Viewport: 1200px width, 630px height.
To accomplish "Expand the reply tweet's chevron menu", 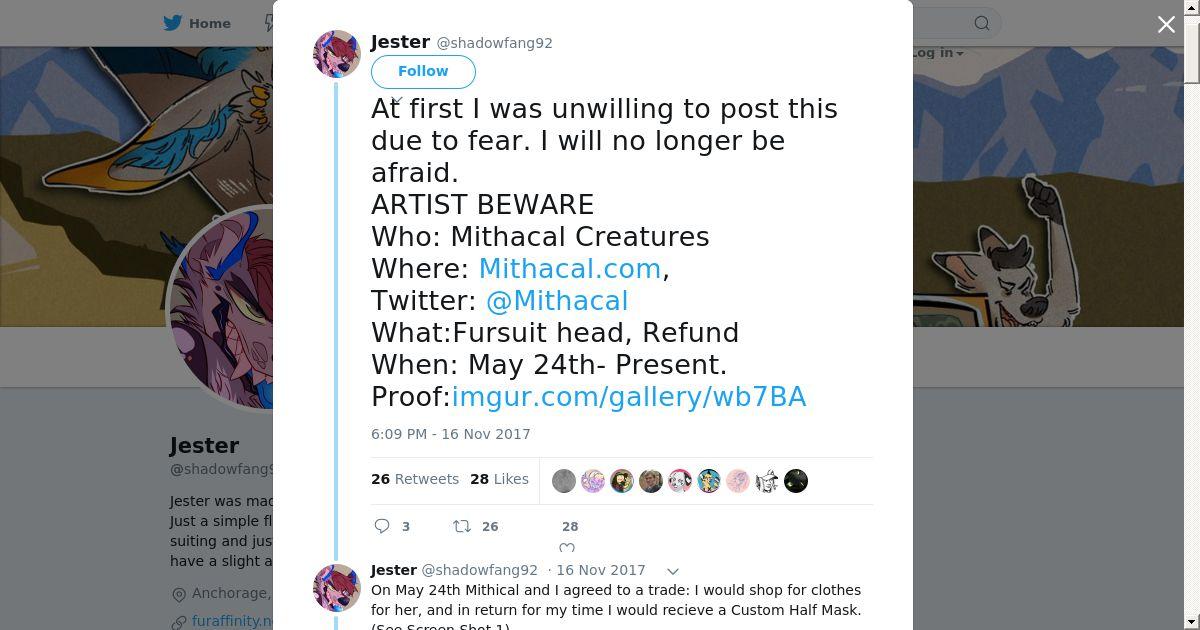I will 673,571.
